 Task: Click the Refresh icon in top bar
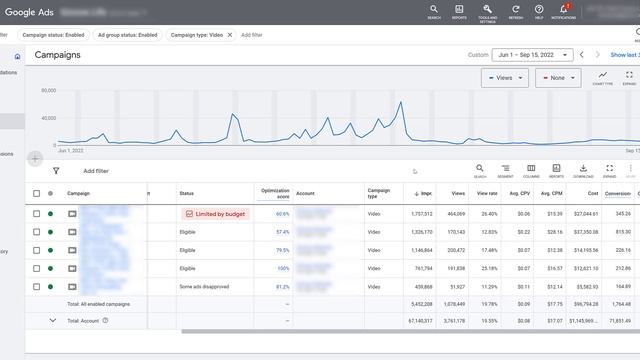point(516,11)
